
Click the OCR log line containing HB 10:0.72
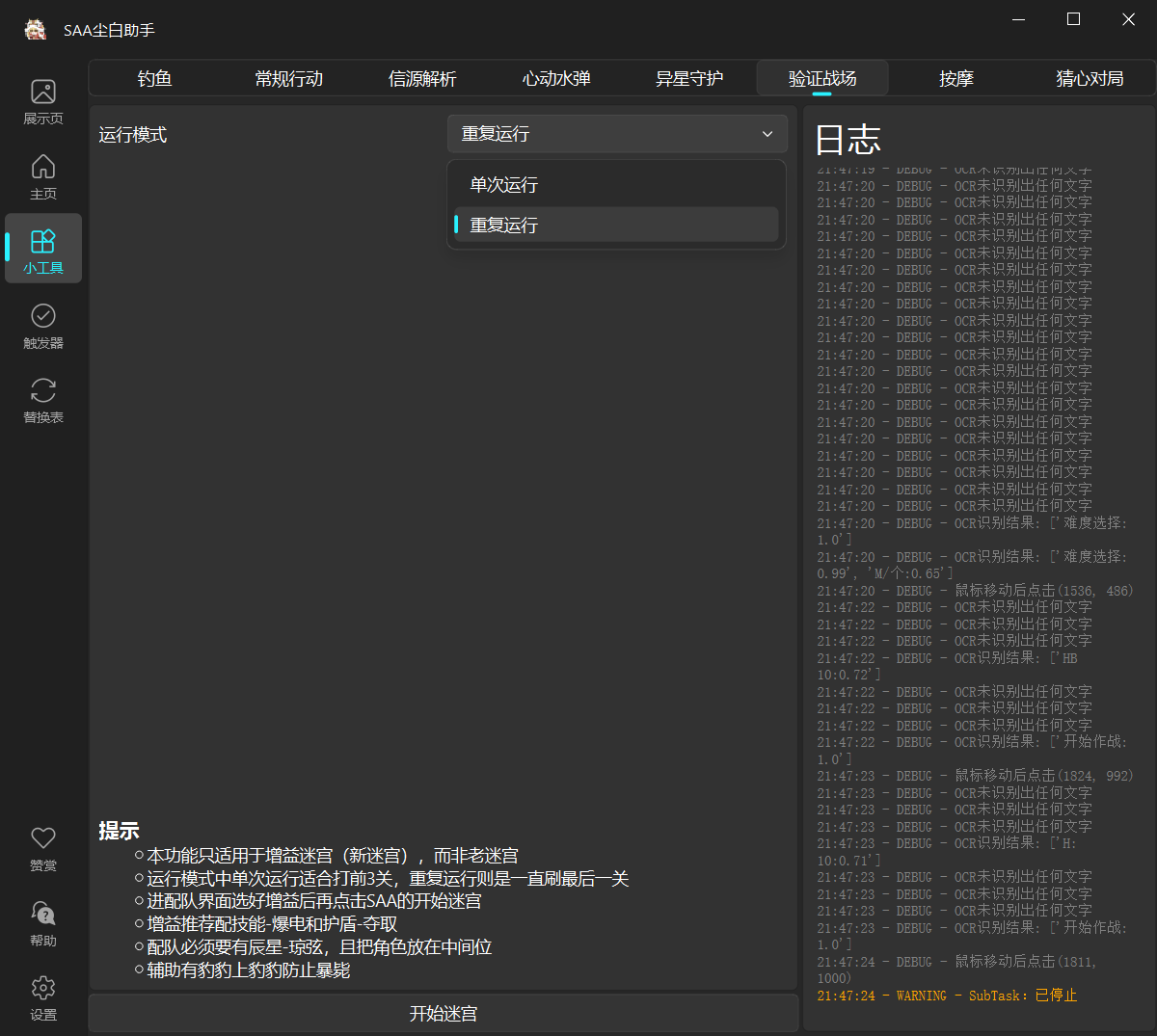tap(947, 666)
